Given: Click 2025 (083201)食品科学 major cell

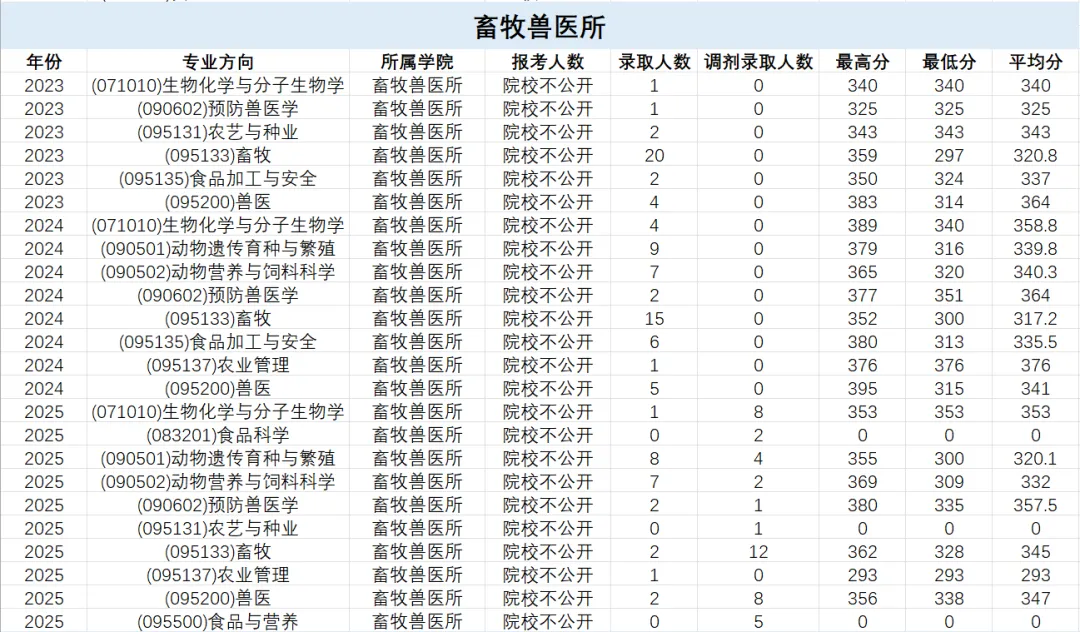Looking at the screenshot, I should [x=218, y=435].
